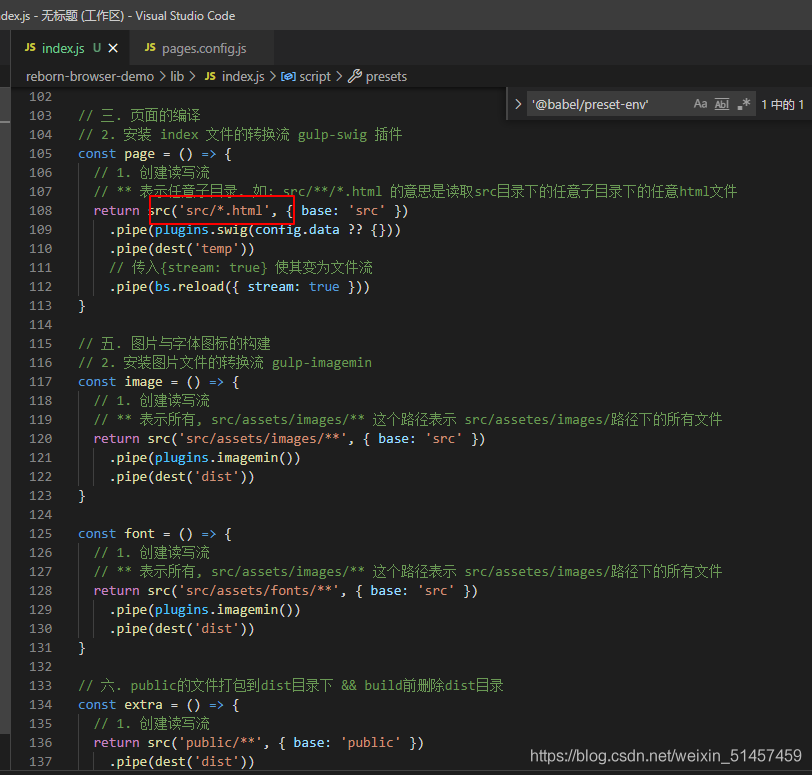
Task: Click the script variable symbol icon
Action: click(x=288, y=77)
